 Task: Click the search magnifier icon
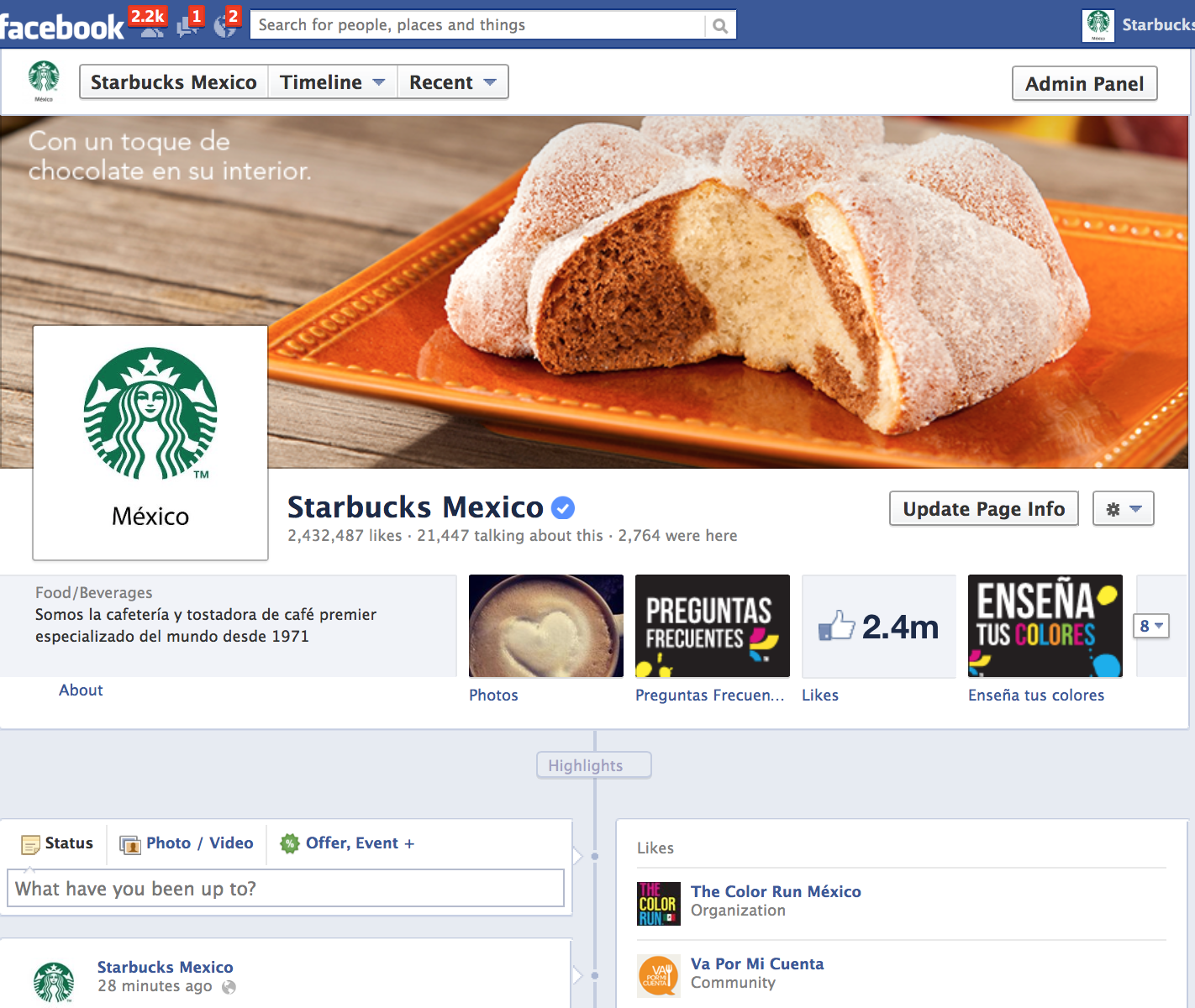pyautogui.click(x=719, y=24)
